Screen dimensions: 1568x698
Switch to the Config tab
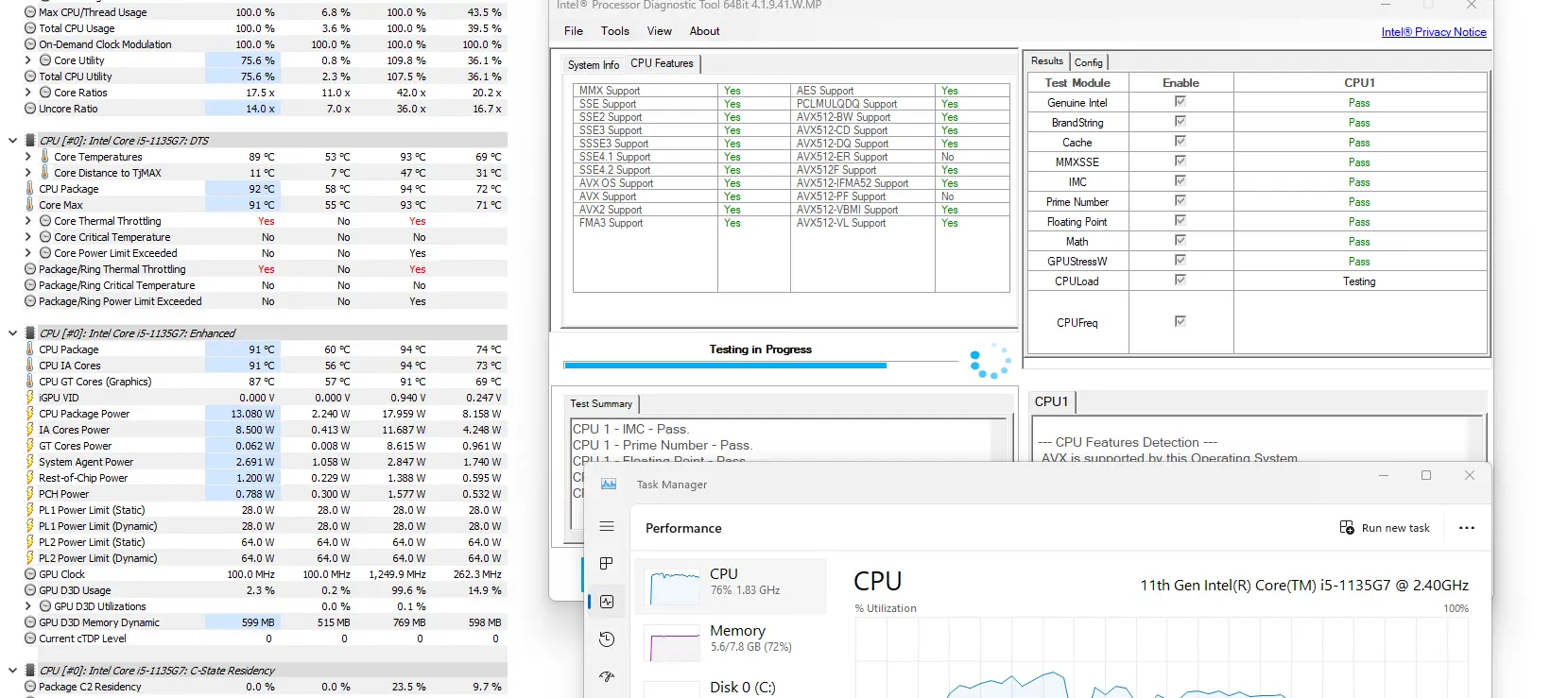click(1089, 62)
